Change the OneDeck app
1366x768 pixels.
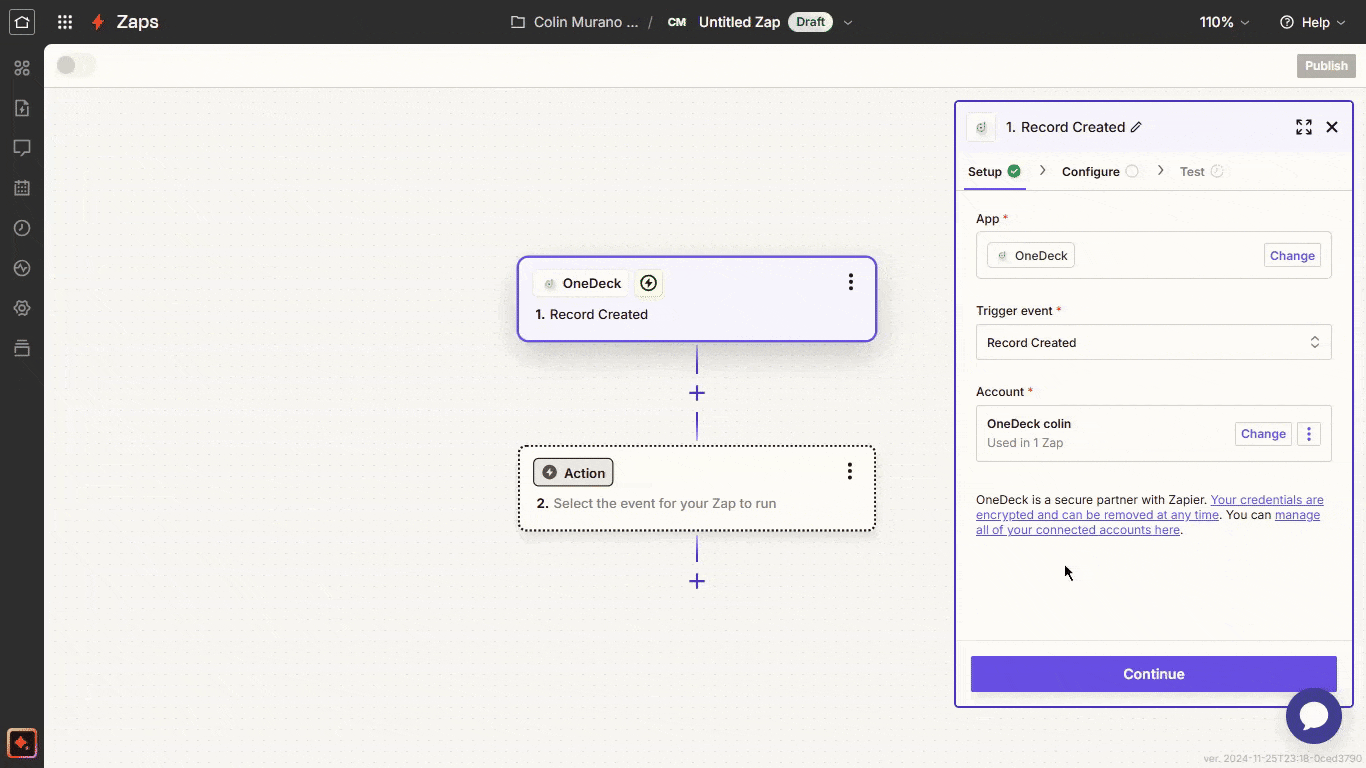click(1292, 255)
